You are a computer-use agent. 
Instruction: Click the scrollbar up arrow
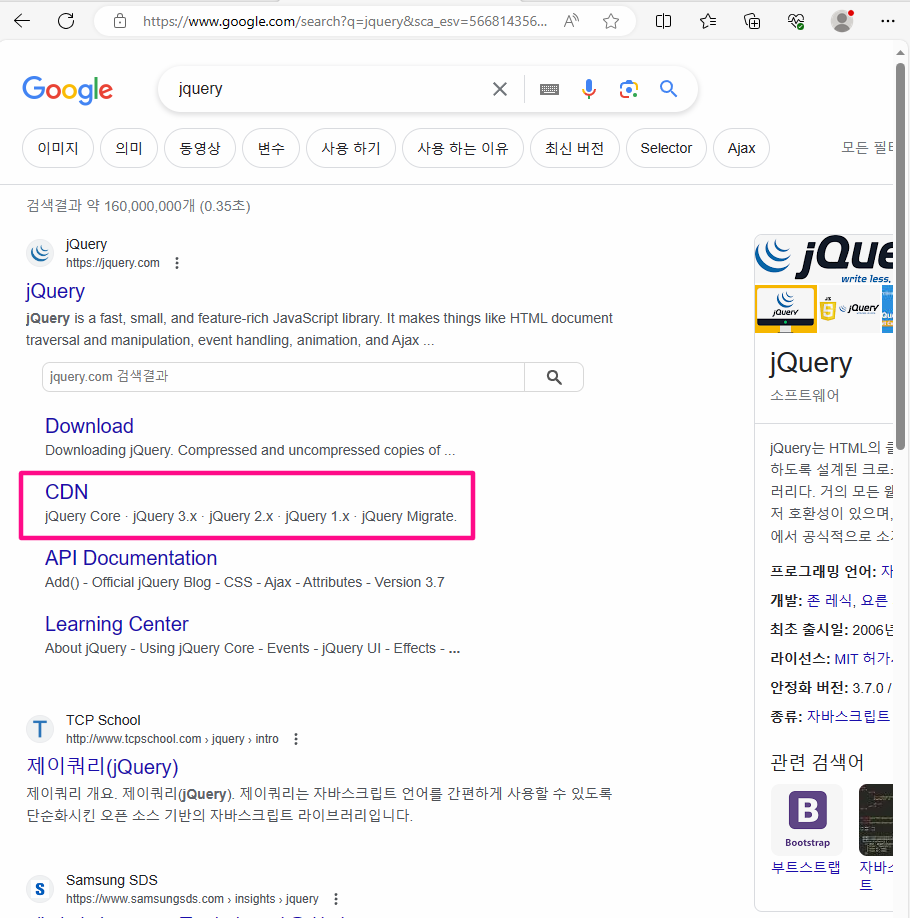tap(901, 53)
